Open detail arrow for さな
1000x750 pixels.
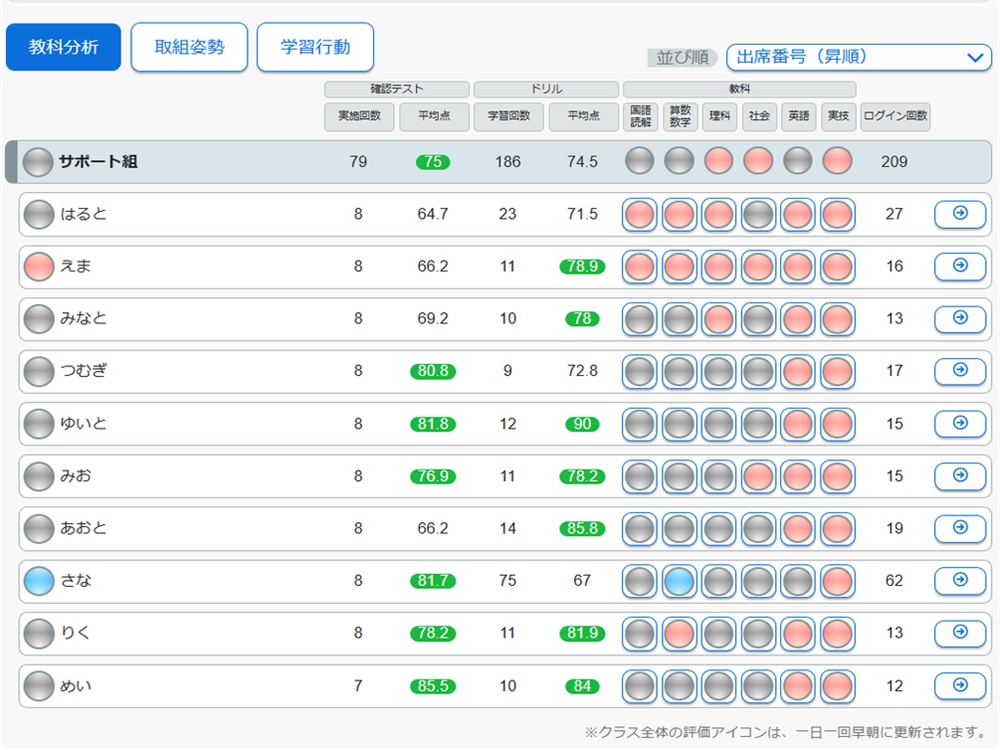pyautogui.click(x=960, y=580)
